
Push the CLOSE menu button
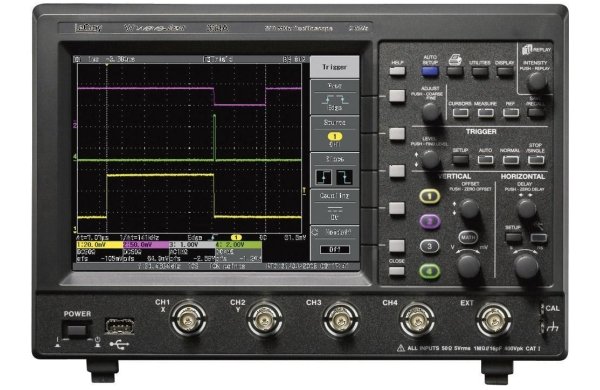point(397,271)
